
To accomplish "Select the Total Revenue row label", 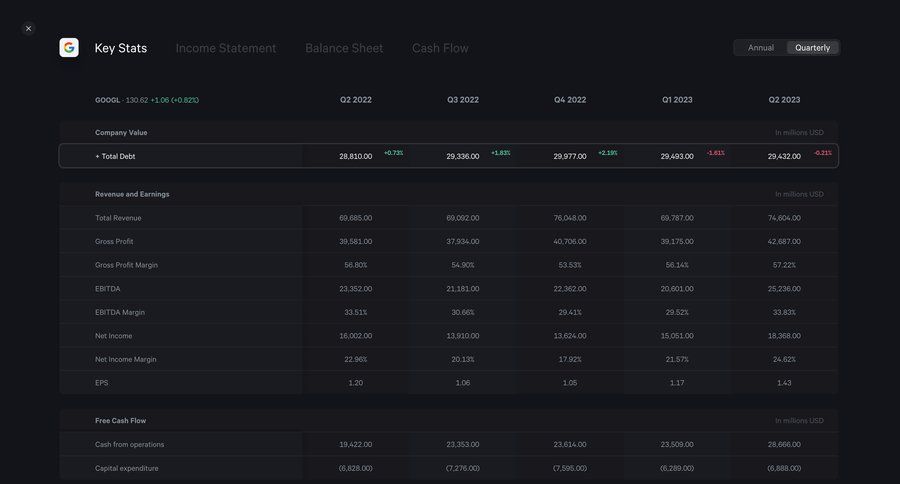I will pos(118,218).
